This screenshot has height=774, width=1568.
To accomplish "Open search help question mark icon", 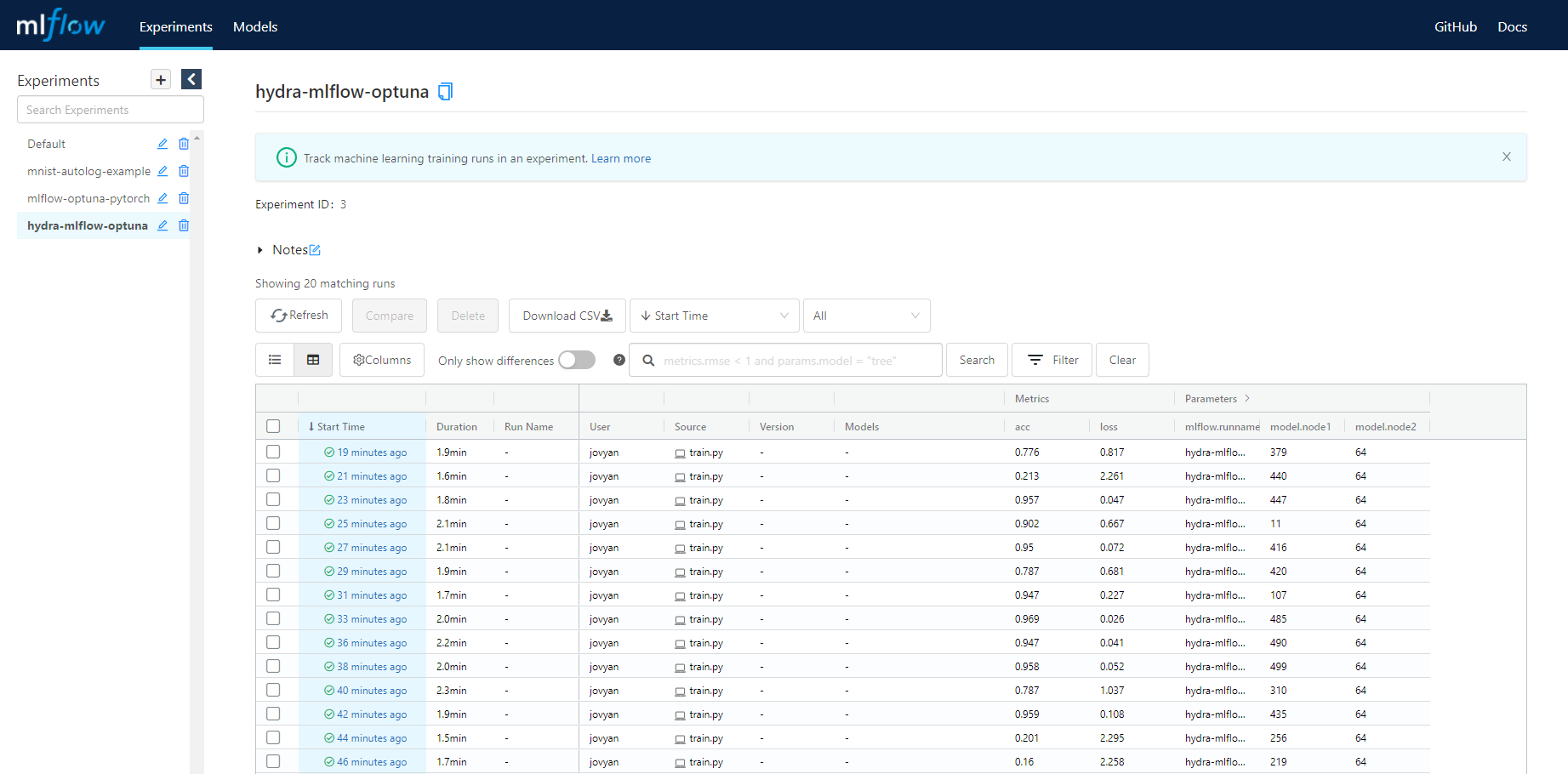I will [619, 360].
